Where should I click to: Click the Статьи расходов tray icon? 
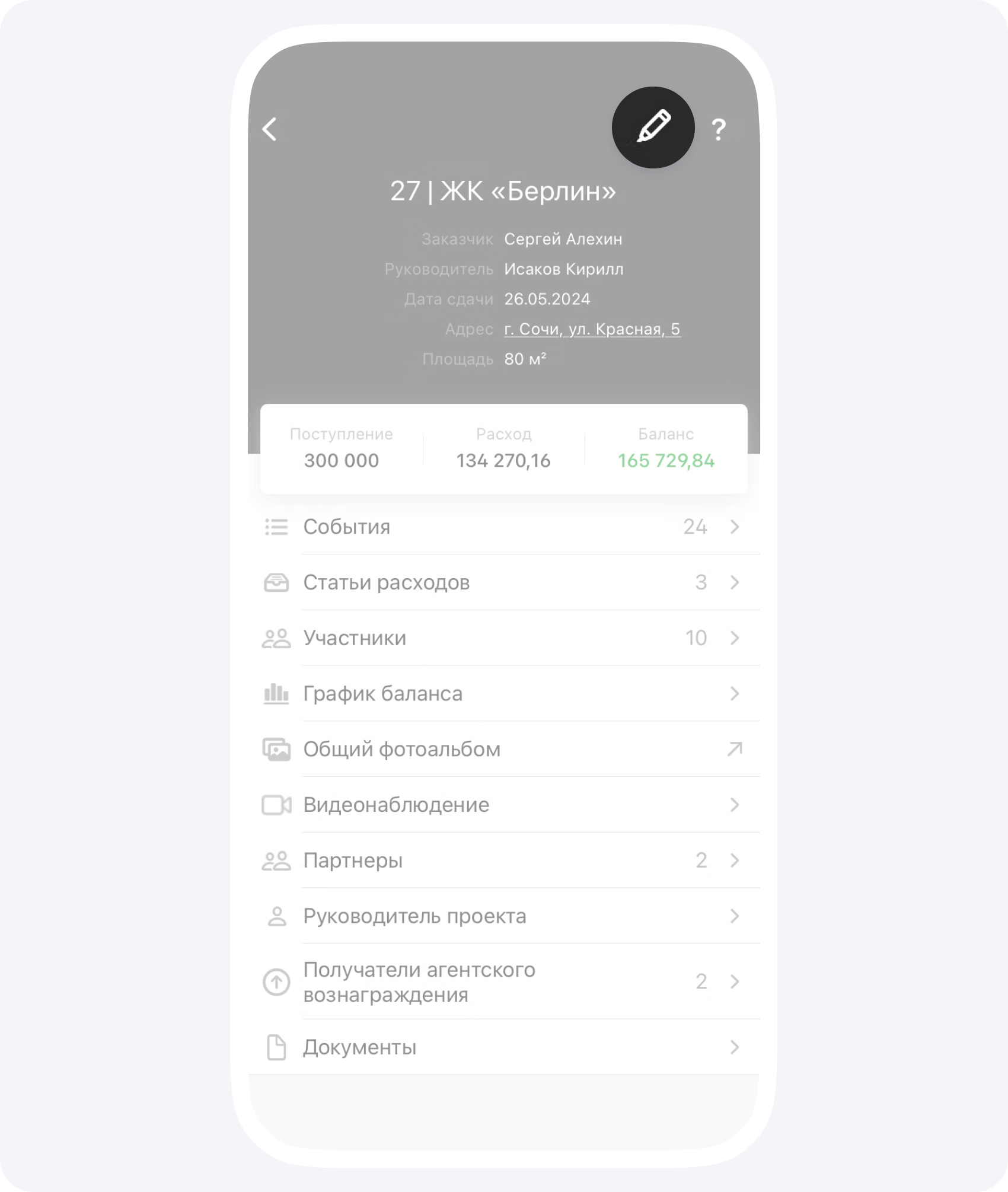click(276, 582)
